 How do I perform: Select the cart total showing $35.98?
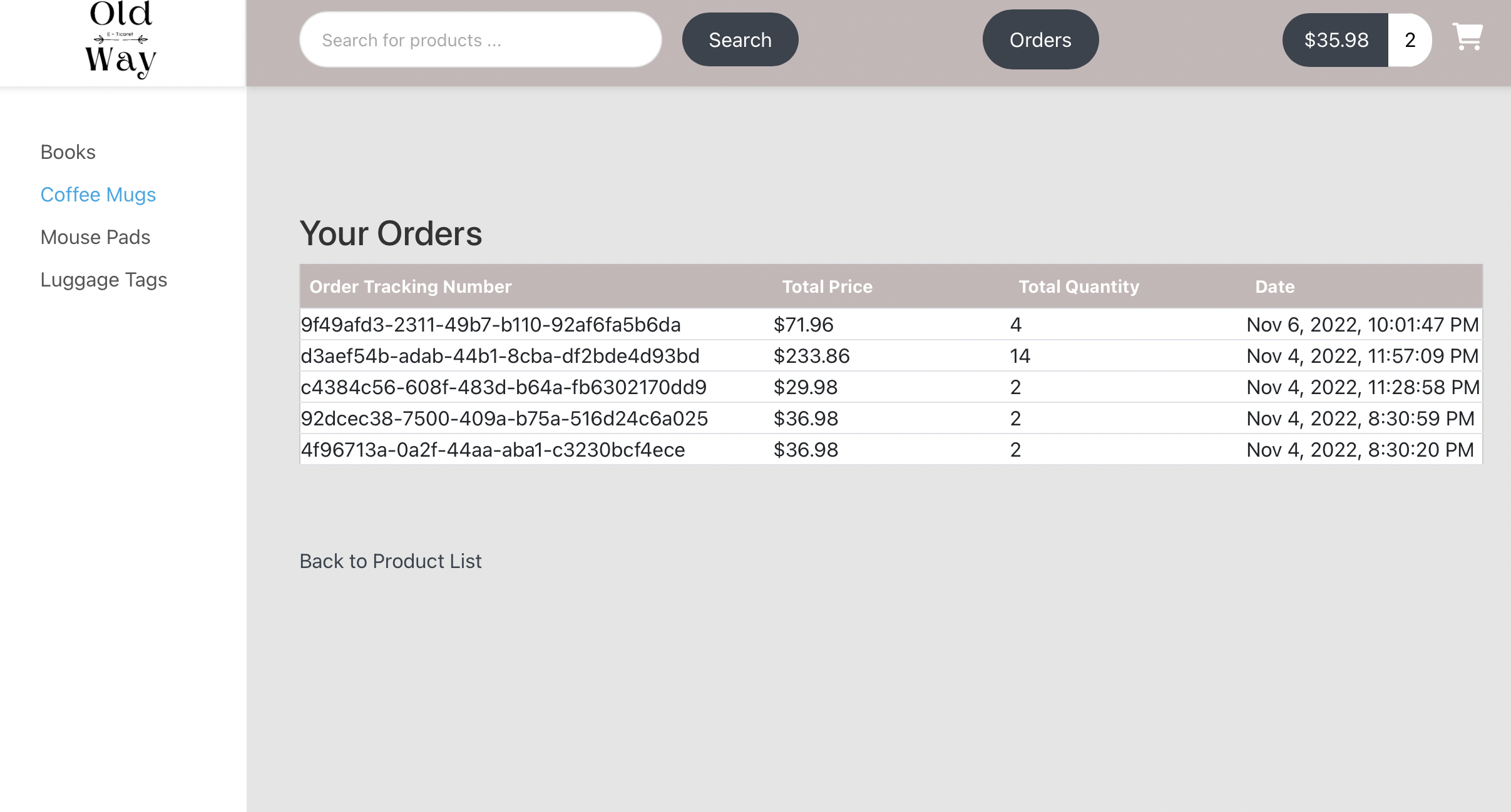1336,39
